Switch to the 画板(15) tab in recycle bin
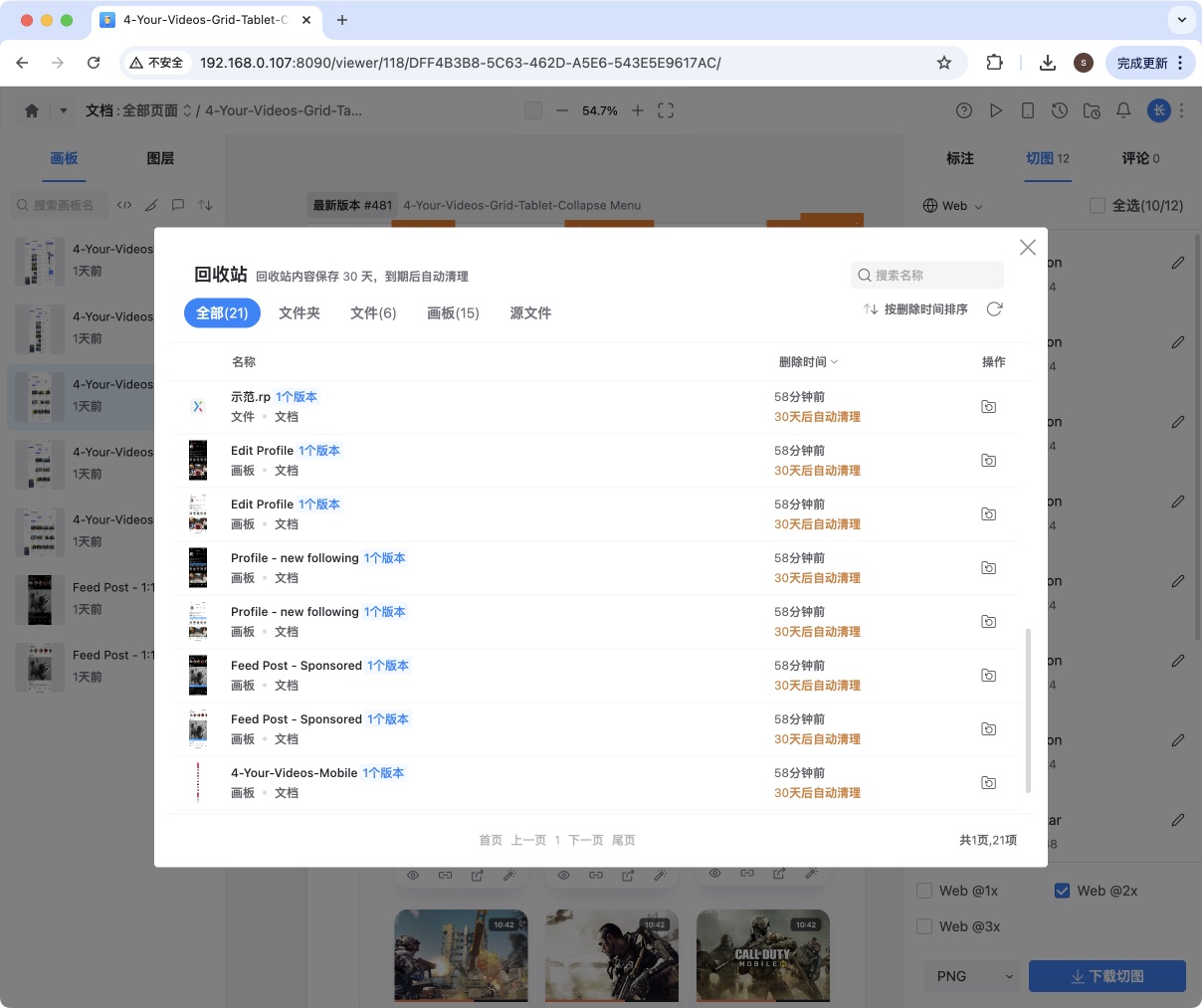Image resolution: width=1202 pixels, height=1008 pixels. tap(453, 312)
